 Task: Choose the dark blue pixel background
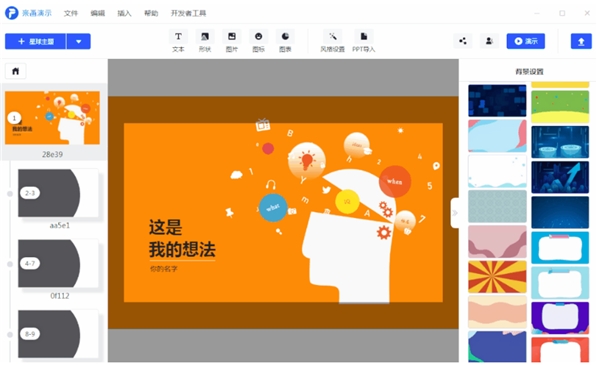click(497, 101)
